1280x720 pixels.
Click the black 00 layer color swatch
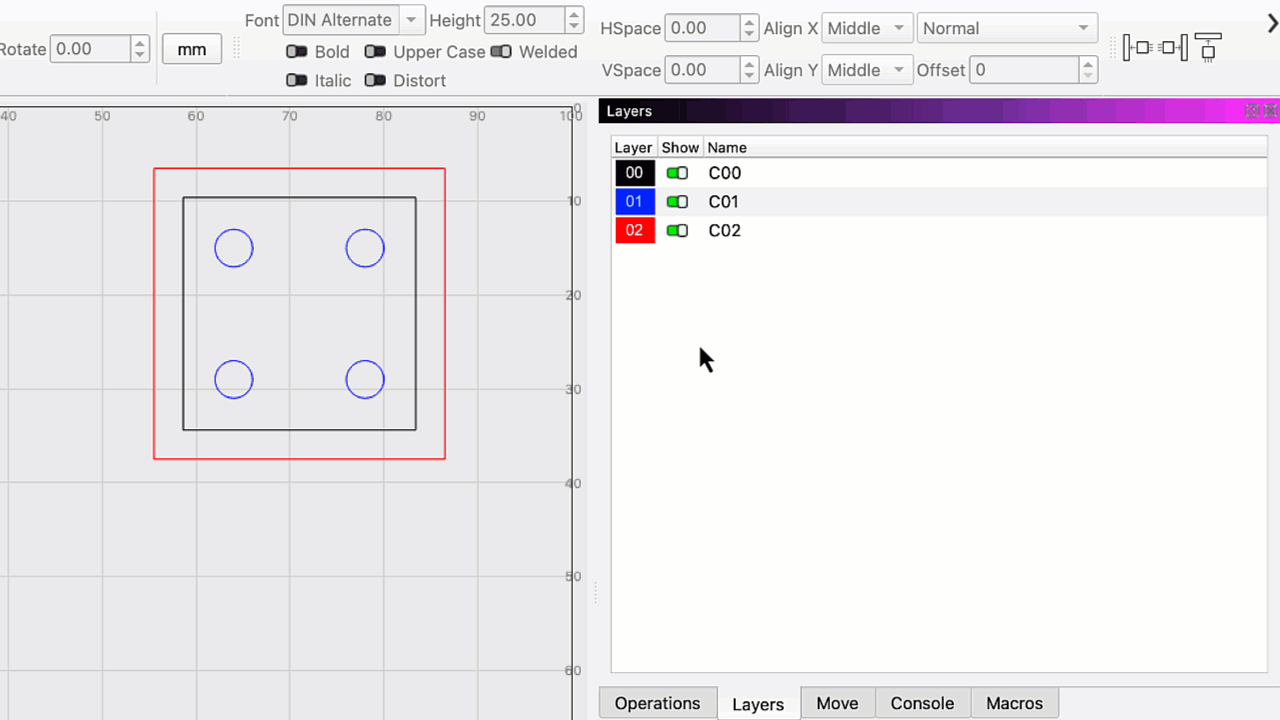pos(634,173)
